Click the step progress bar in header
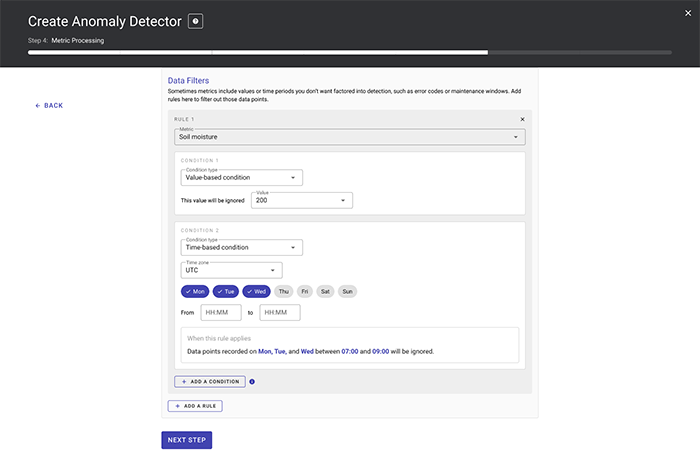 pos(350,53)
